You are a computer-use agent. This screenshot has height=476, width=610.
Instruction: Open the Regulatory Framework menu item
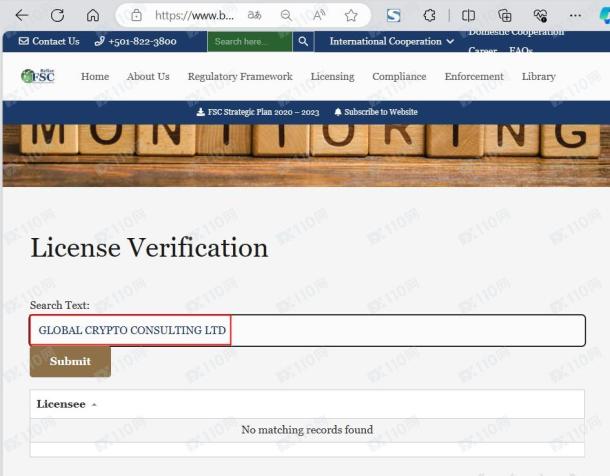point(240,77)
